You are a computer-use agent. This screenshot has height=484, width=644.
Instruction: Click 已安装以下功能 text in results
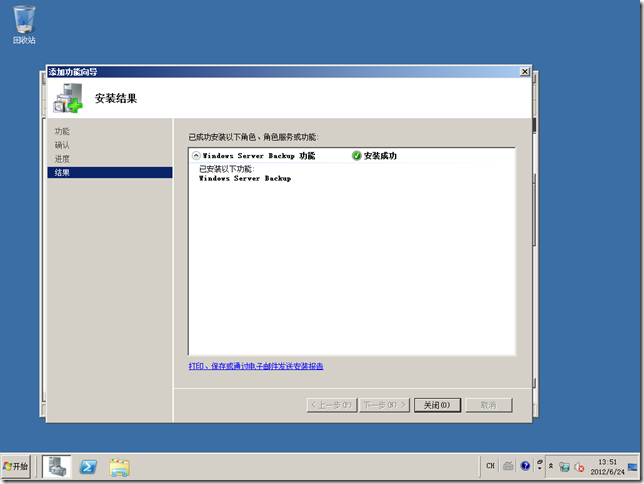click(x=227, y=169)
